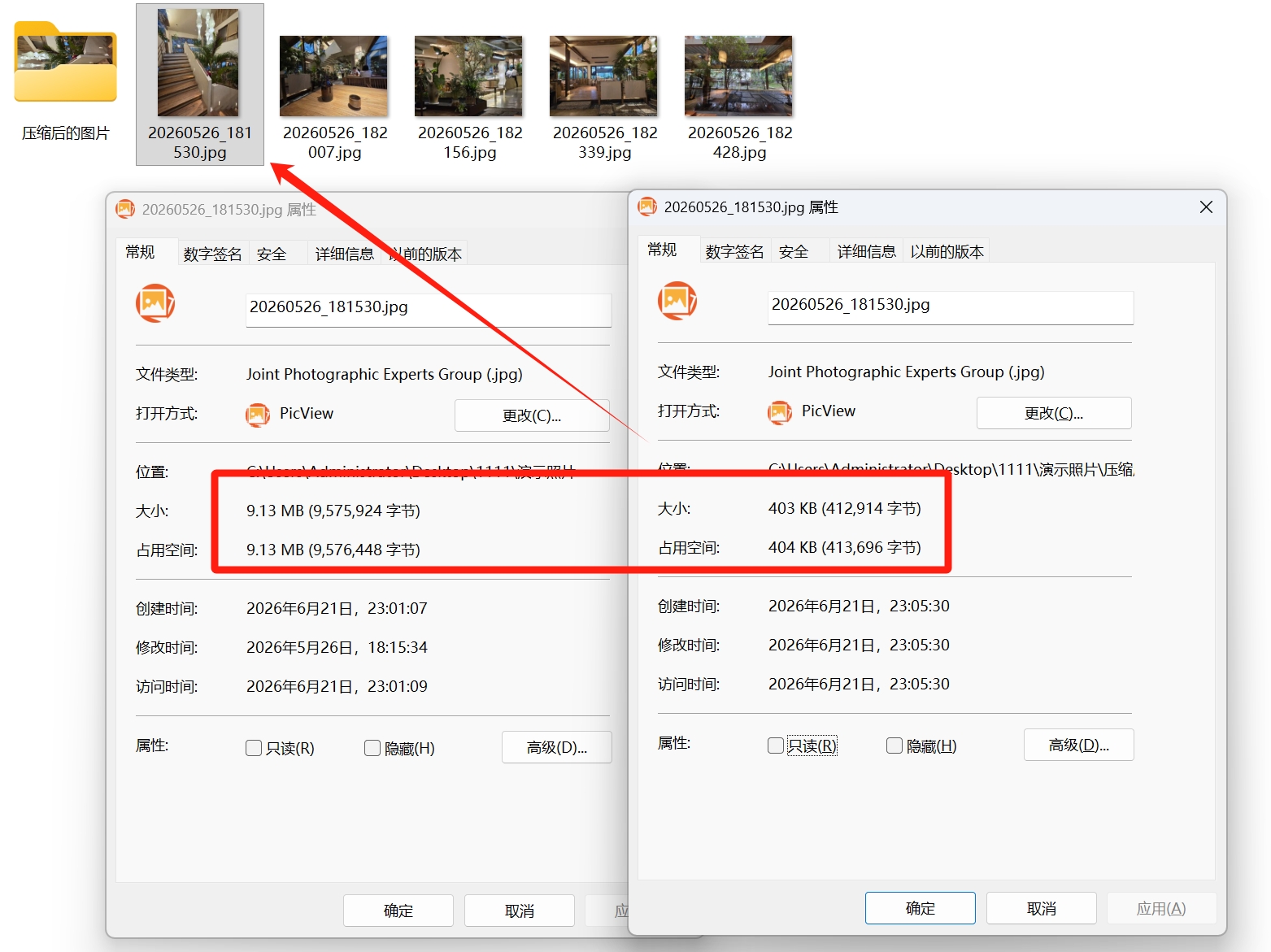Click title bar image icon in left properties window

click(125, 209)
